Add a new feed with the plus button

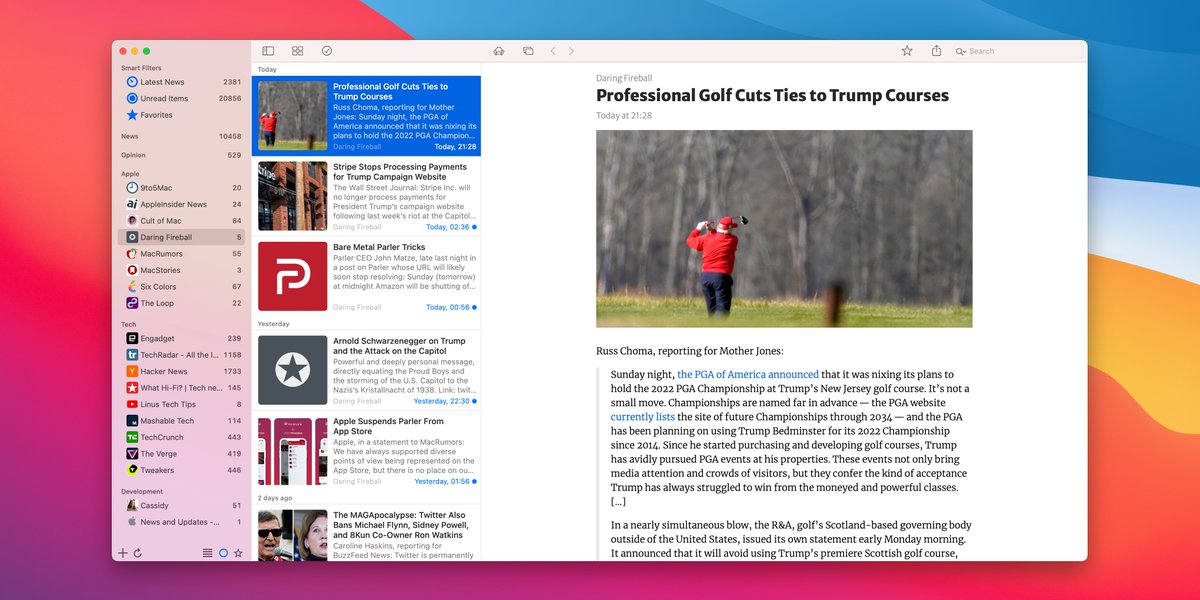tap(123, 552)
